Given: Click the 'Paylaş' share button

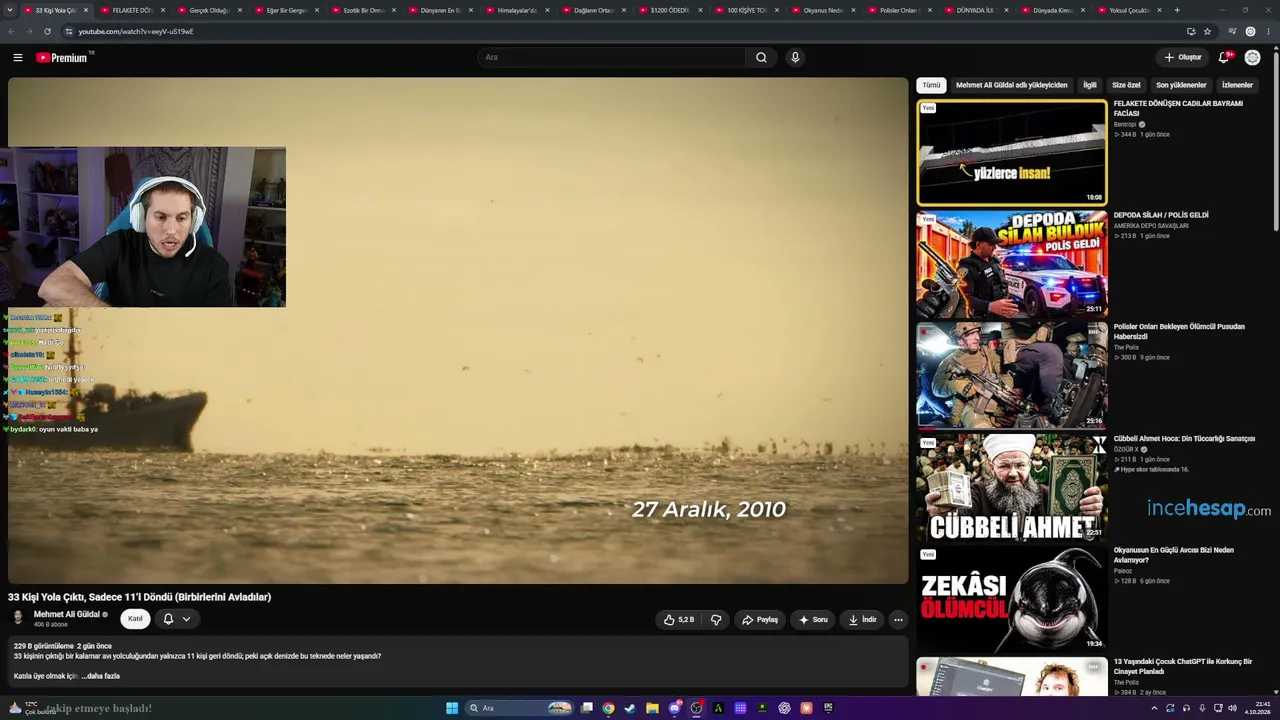Looking at the screenshot, I should pos(760,620).
